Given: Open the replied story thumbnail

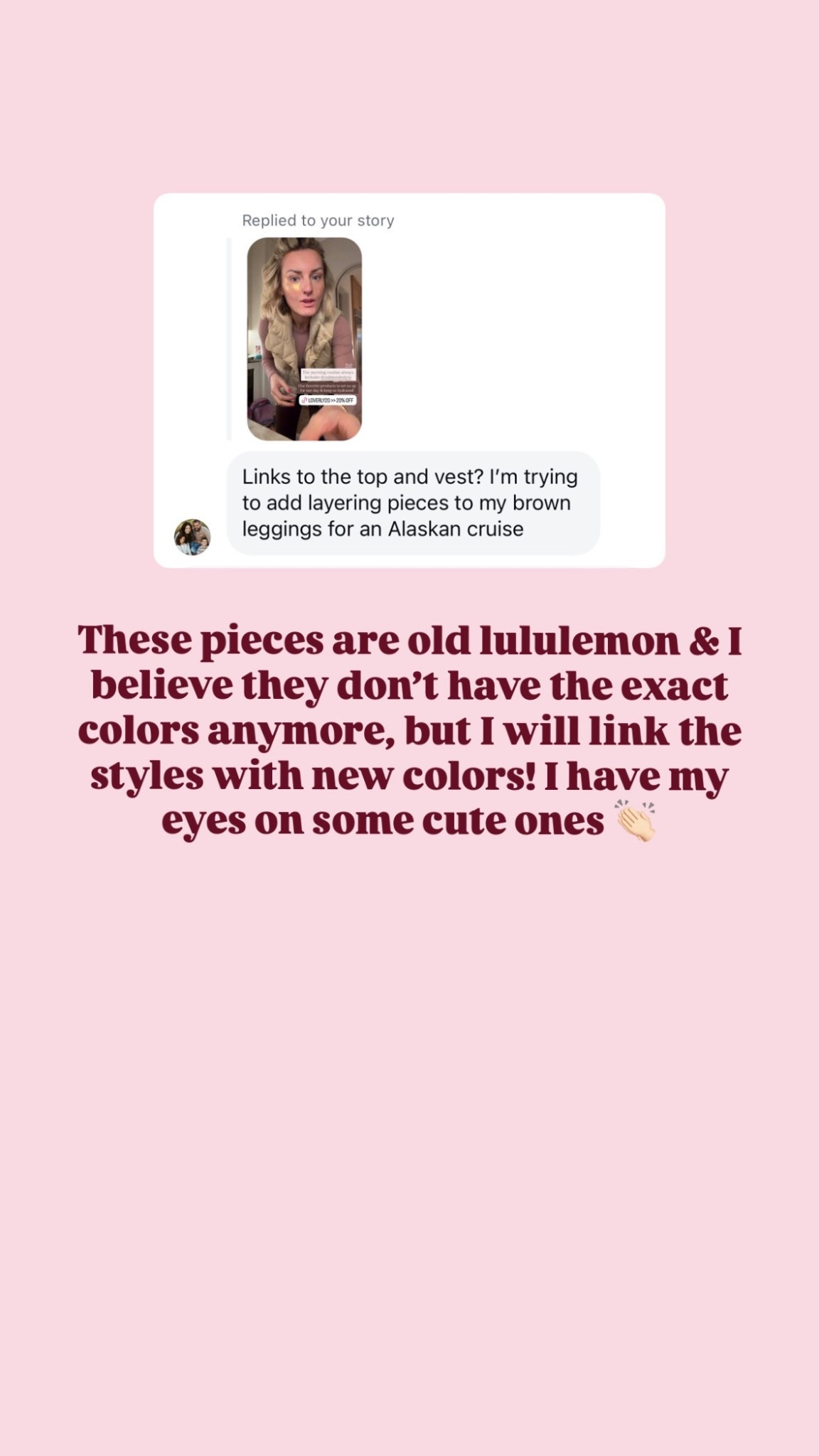Looking at the screenshot, I should [x=304, y=339].
